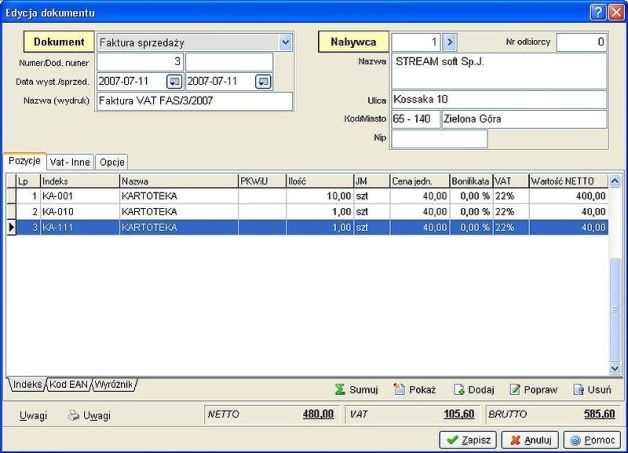Click the row indicator arrow for KA-111

[x=11, y=227]
